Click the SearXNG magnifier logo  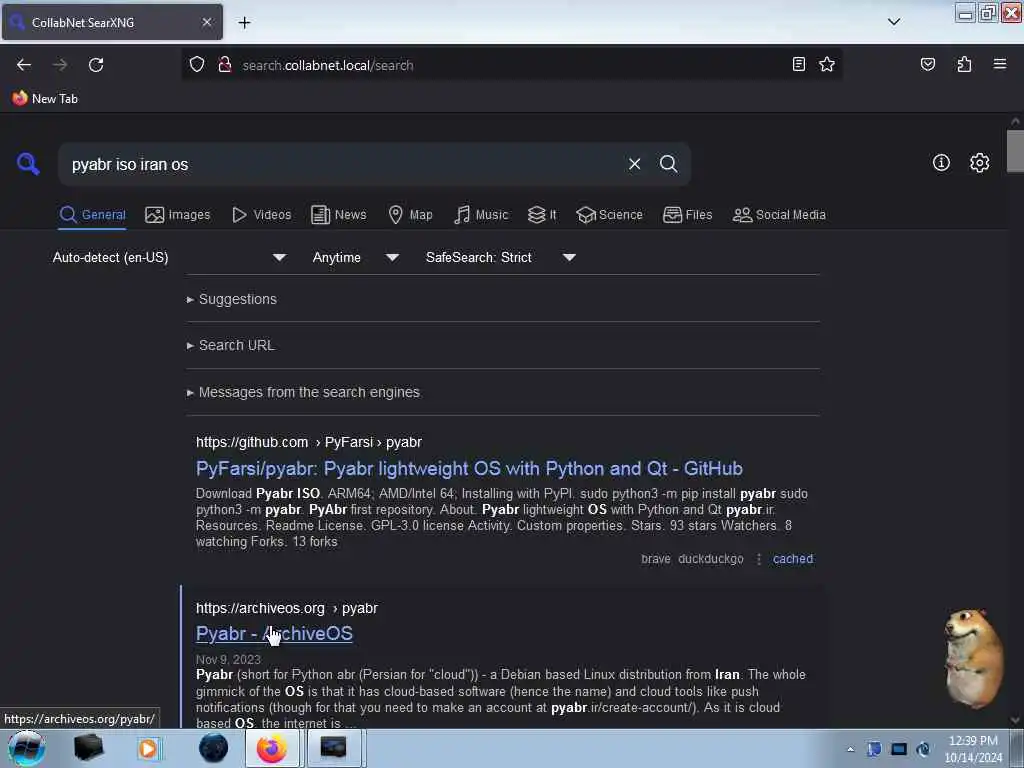point(28,163)
